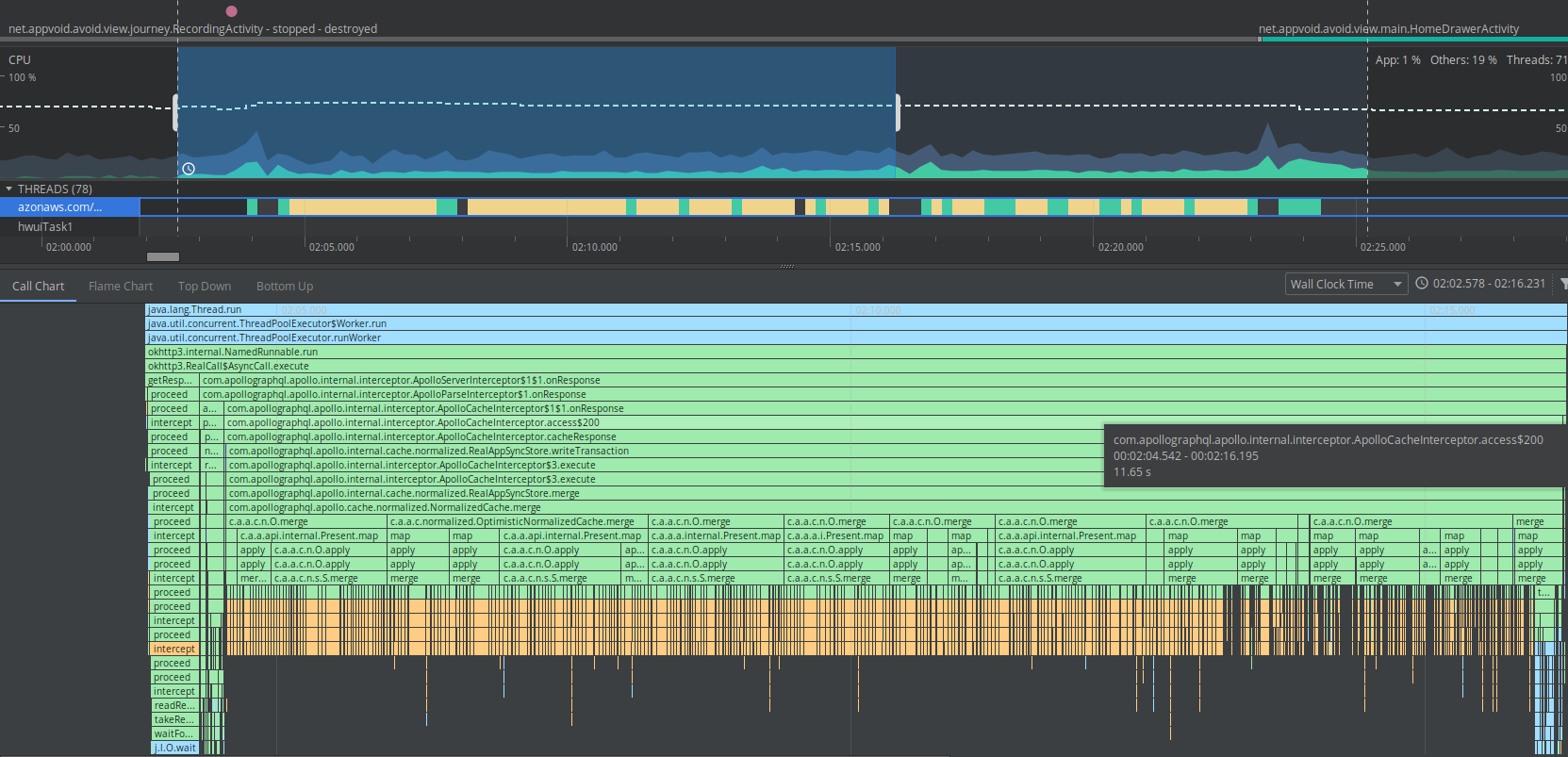Image resolution: width=1568 pixels, height=757 pixels.
Task: Select the j.l.O.wait call bar
Action: [175, 748]
